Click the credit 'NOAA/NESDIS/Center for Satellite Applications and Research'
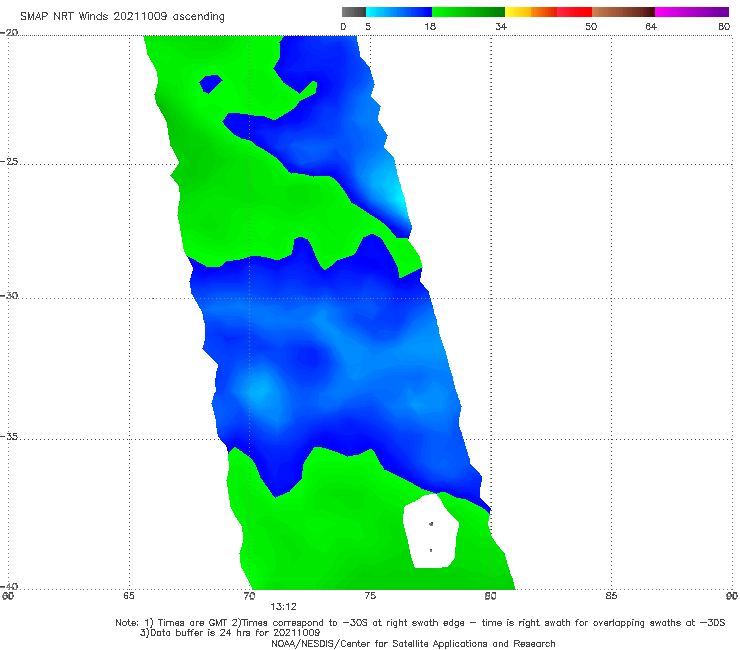 [413, 644]
